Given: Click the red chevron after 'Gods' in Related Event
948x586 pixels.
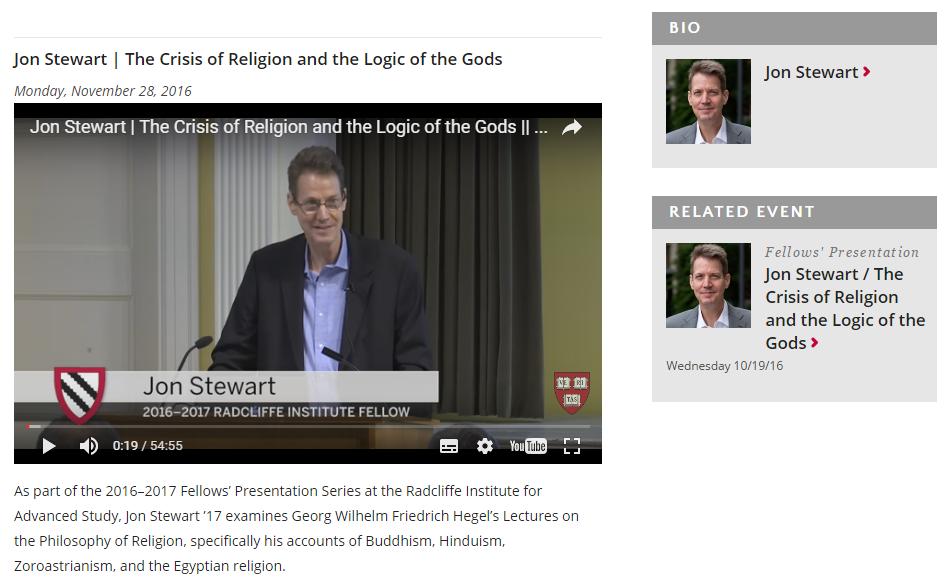Looking at the screenshot, I should (x=815, y=343).
